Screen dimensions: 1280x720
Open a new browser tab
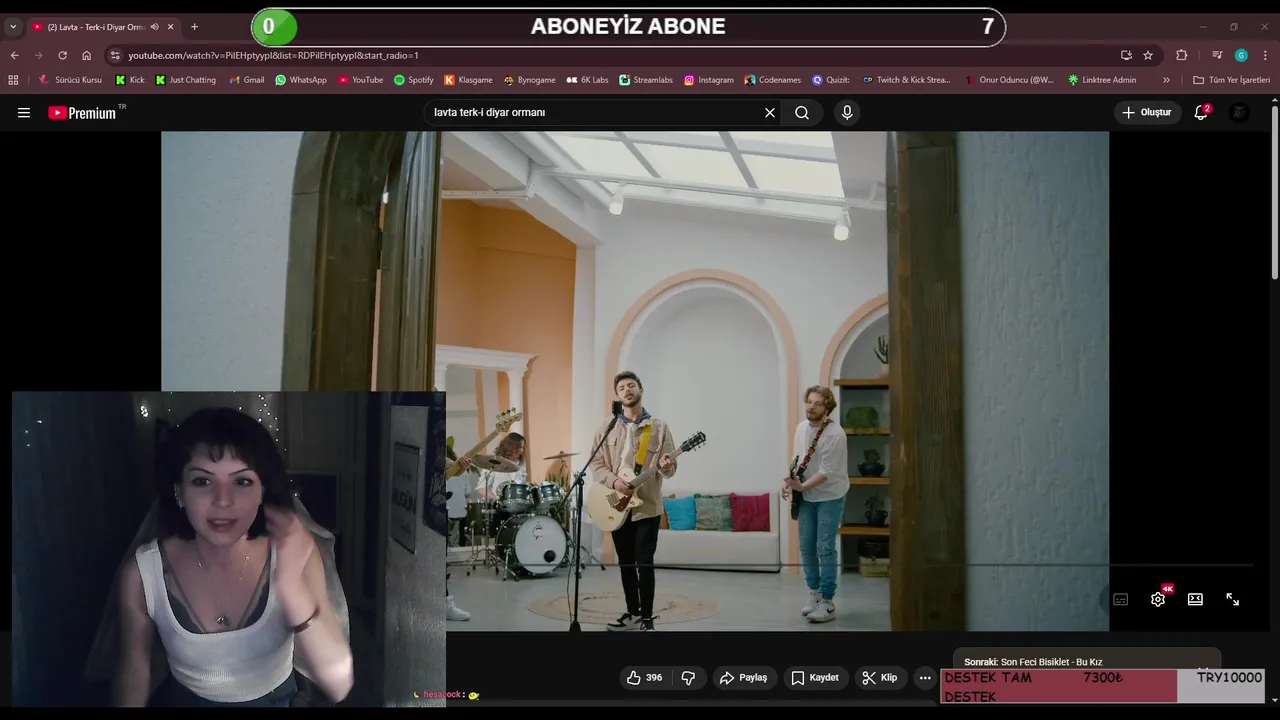(x=194, y=27)
